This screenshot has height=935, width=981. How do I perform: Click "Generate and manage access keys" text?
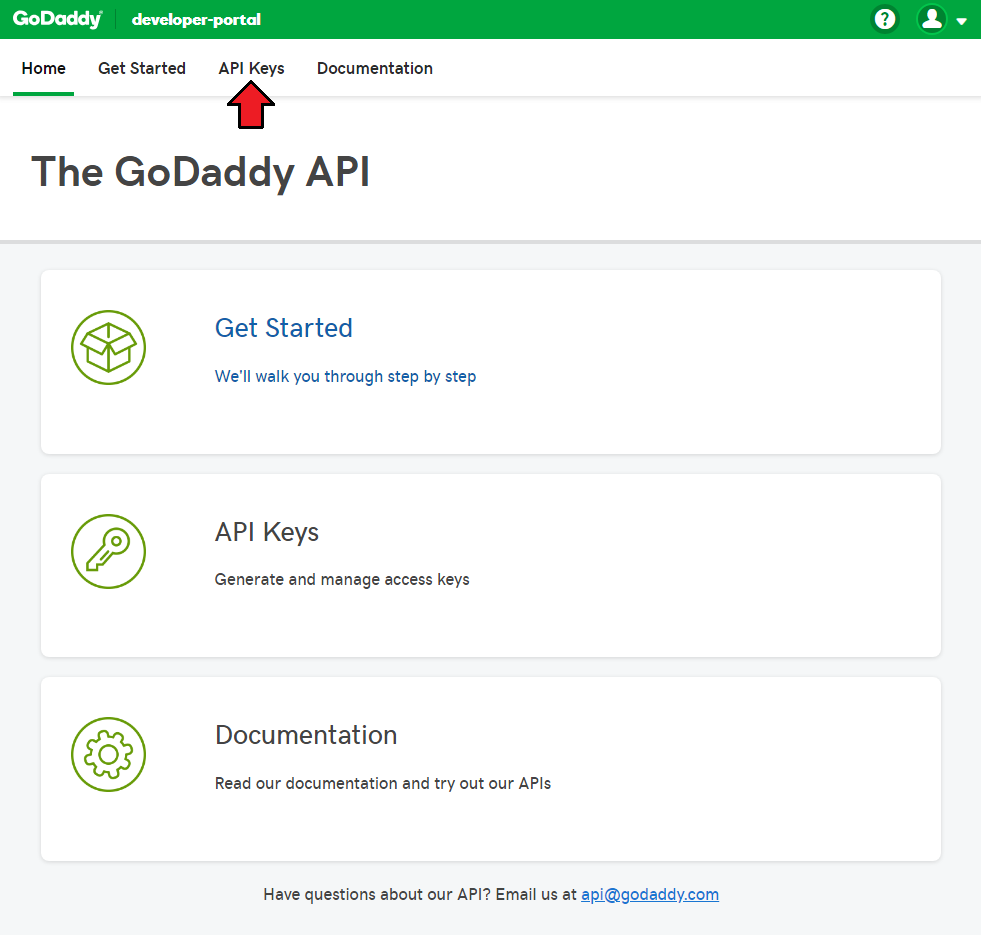click(x=342, y=580)
